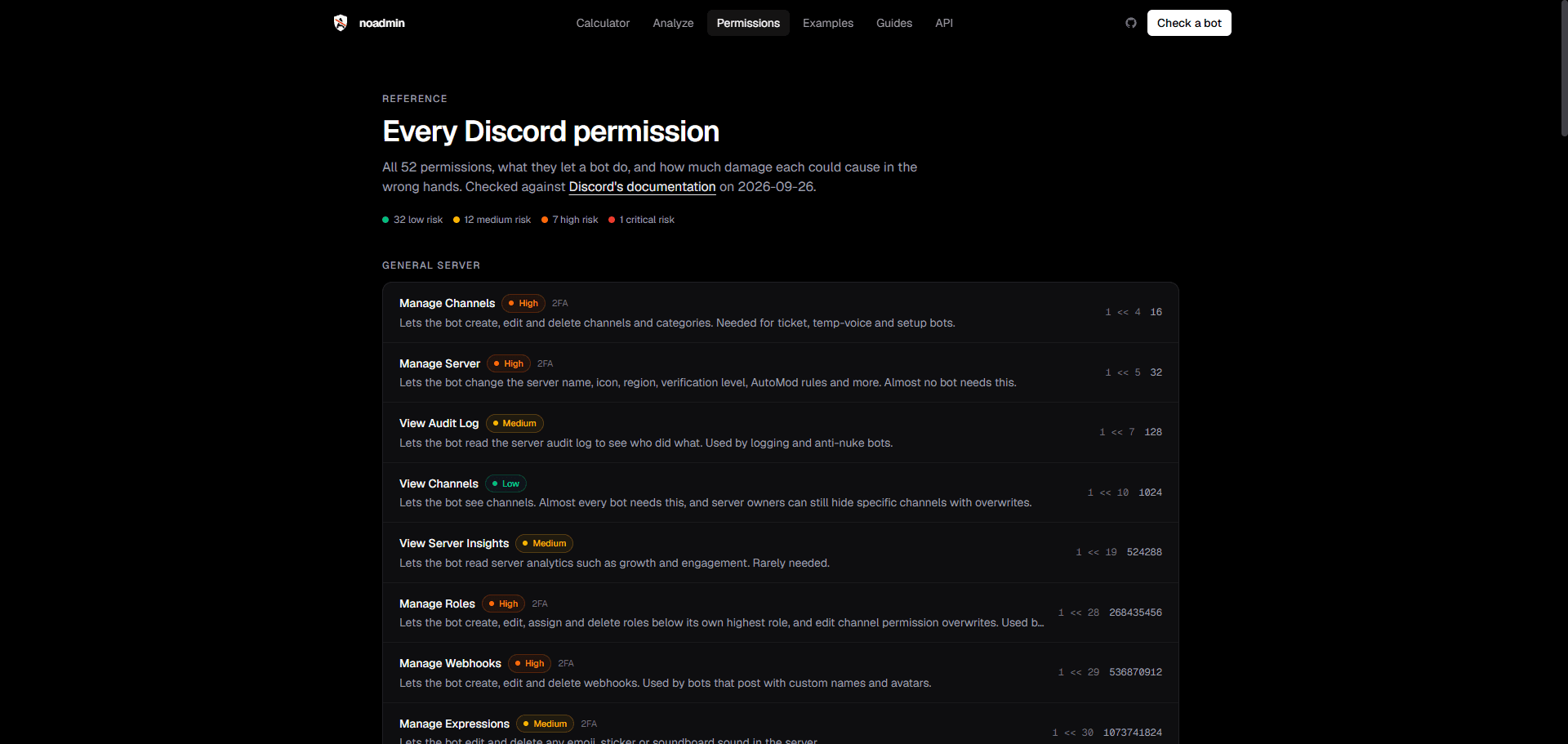Click the Manage Server value 32
The image size is (1568, 744).
(x=1156, y=372)
